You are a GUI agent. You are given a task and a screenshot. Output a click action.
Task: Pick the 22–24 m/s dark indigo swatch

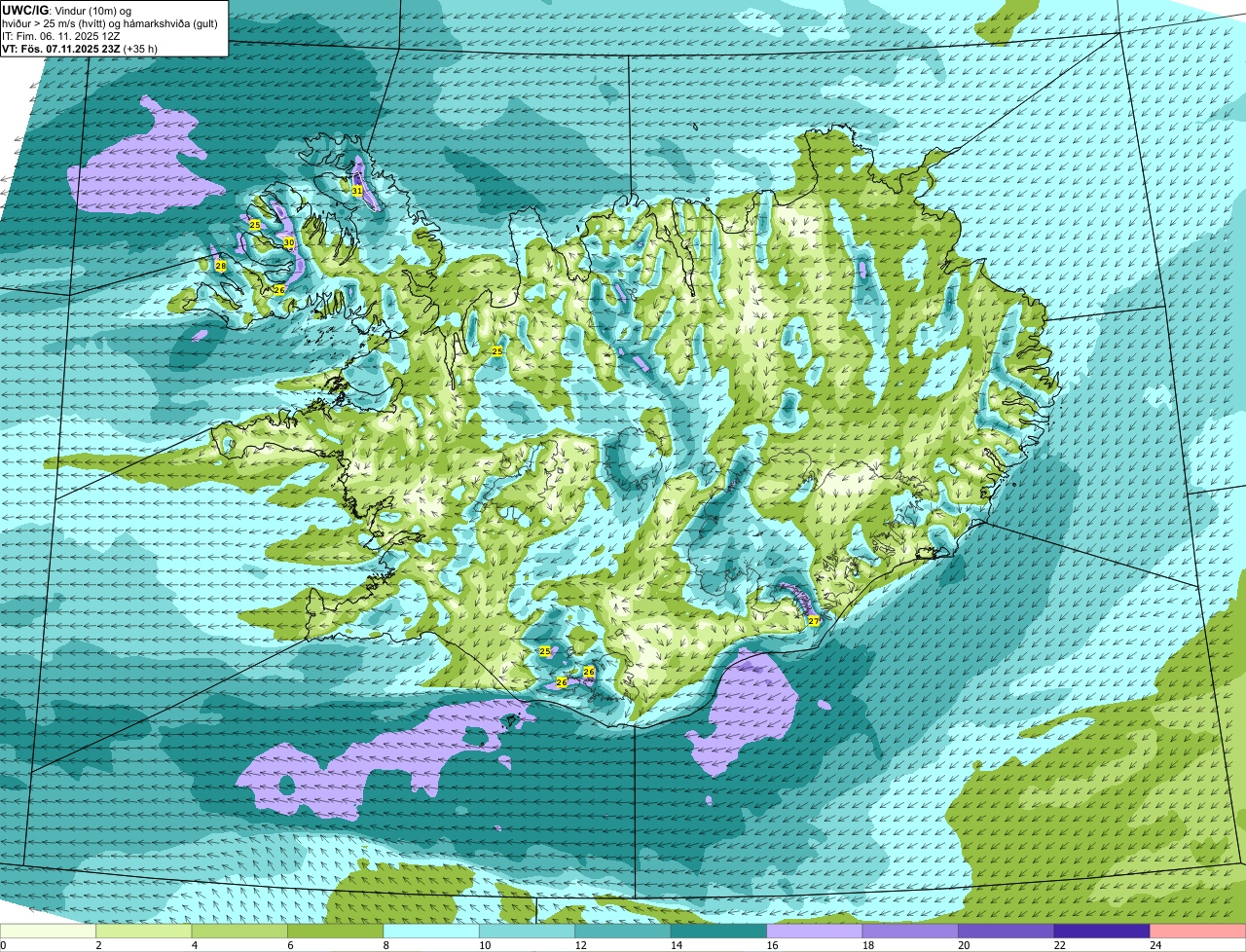(x=1102, y=932)
